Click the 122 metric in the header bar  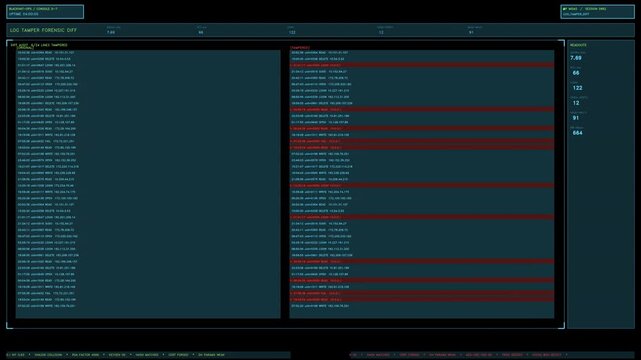pos(292,32)
